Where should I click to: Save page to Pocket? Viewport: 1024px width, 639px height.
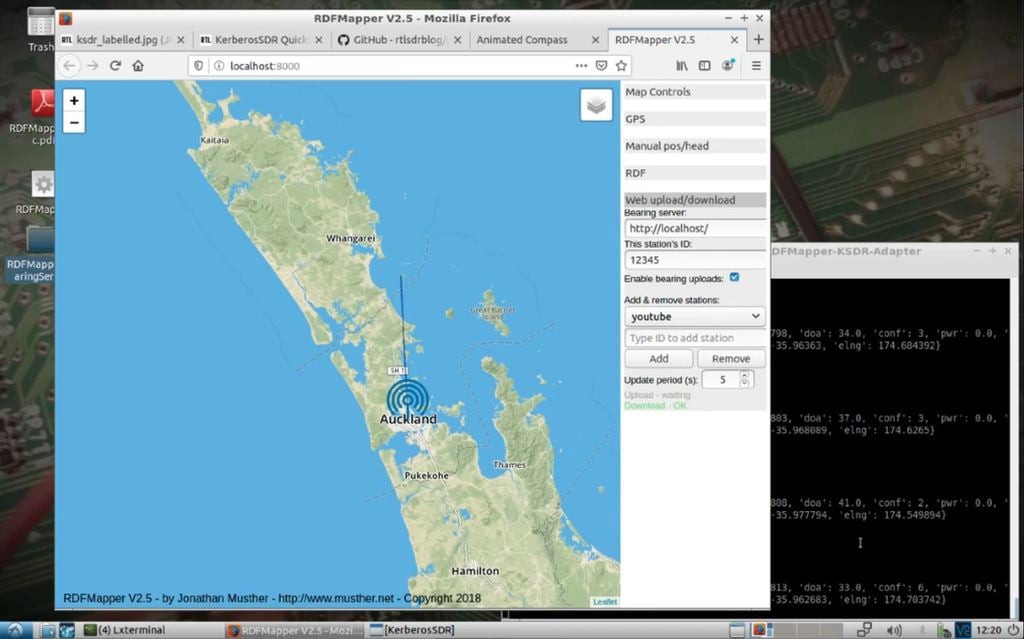pos(601,65)
